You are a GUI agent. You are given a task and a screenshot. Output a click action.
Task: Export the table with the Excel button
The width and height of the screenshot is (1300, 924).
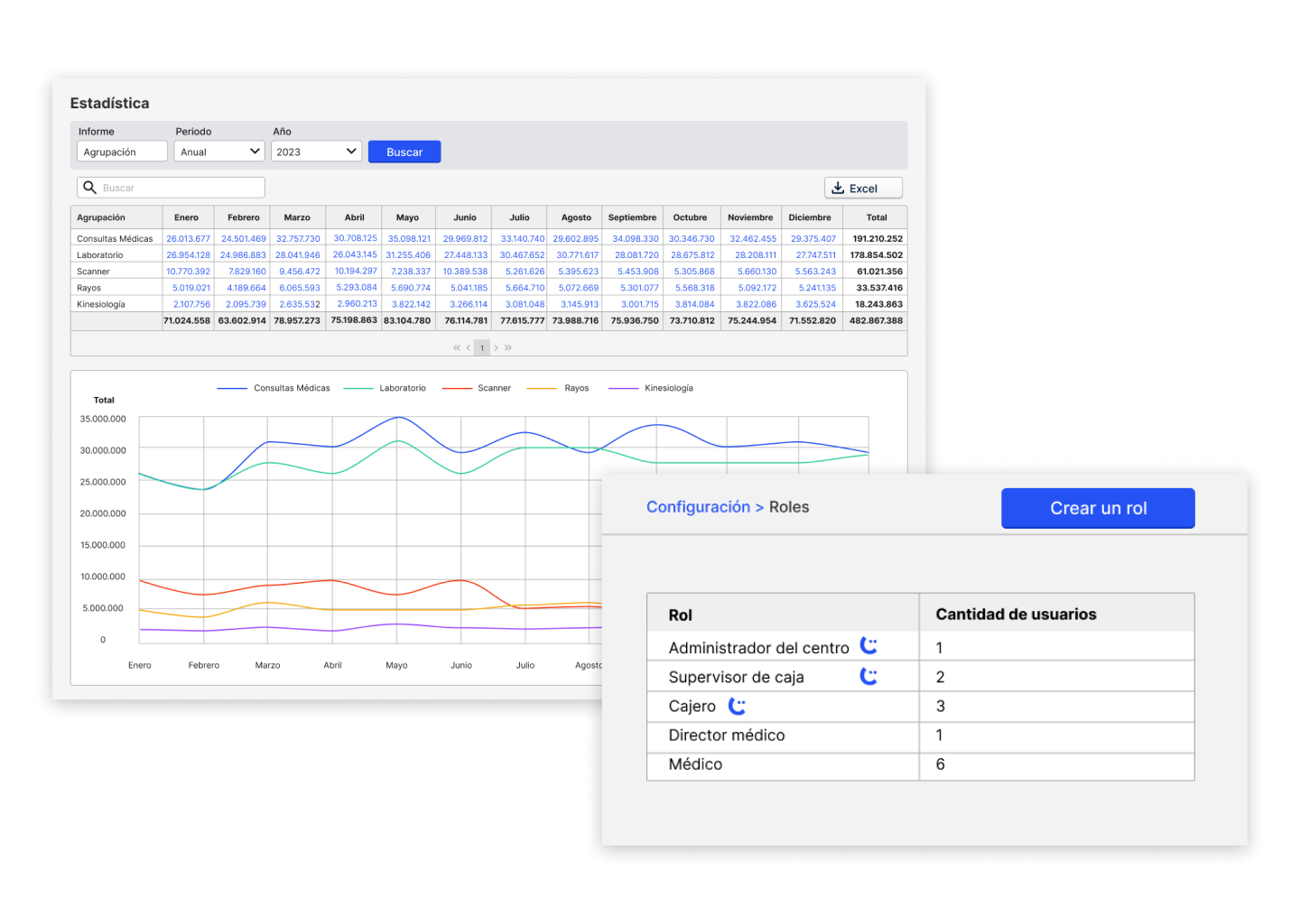(863, 188)
